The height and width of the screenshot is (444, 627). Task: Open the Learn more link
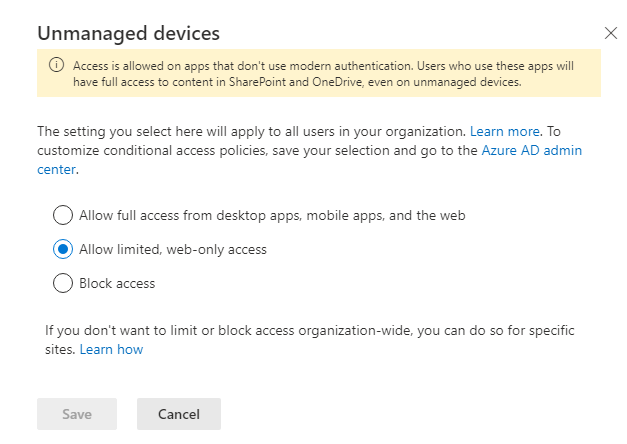click(x=505, y=131)
